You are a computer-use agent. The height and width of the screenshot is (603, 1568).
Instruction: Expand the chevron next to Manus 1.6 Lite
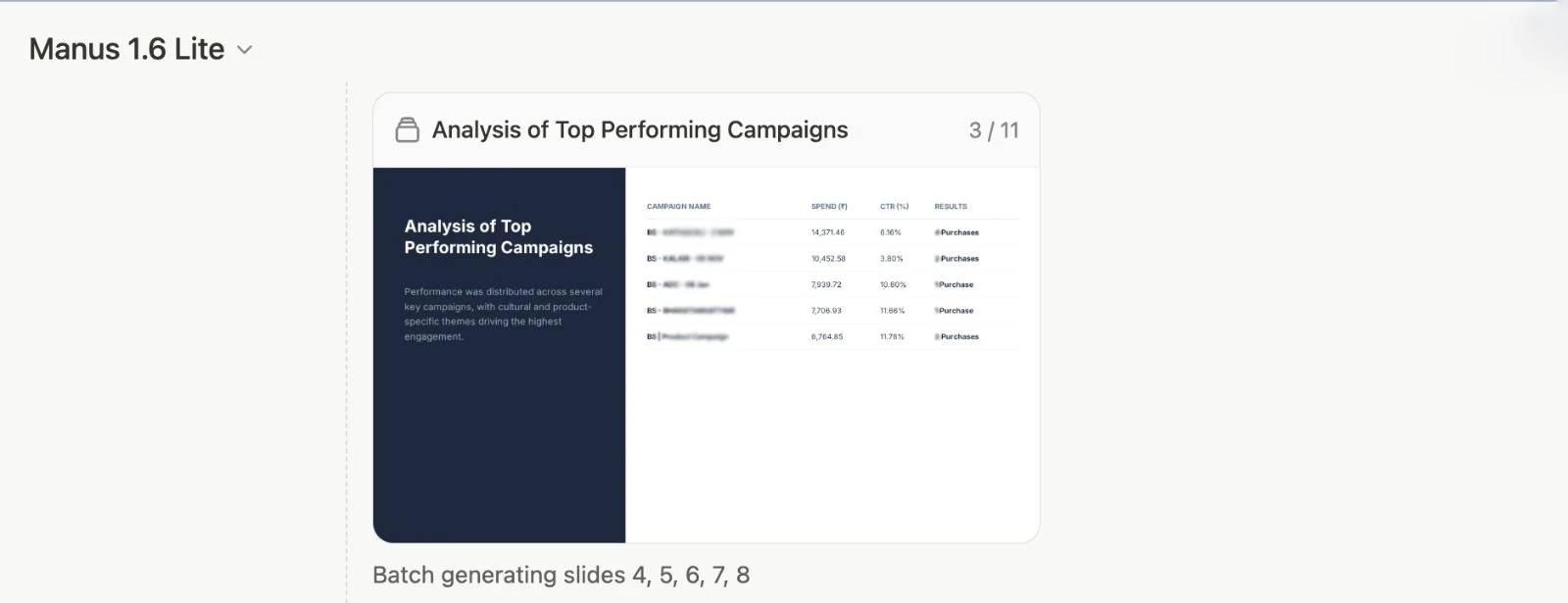(x=244, y=49)
